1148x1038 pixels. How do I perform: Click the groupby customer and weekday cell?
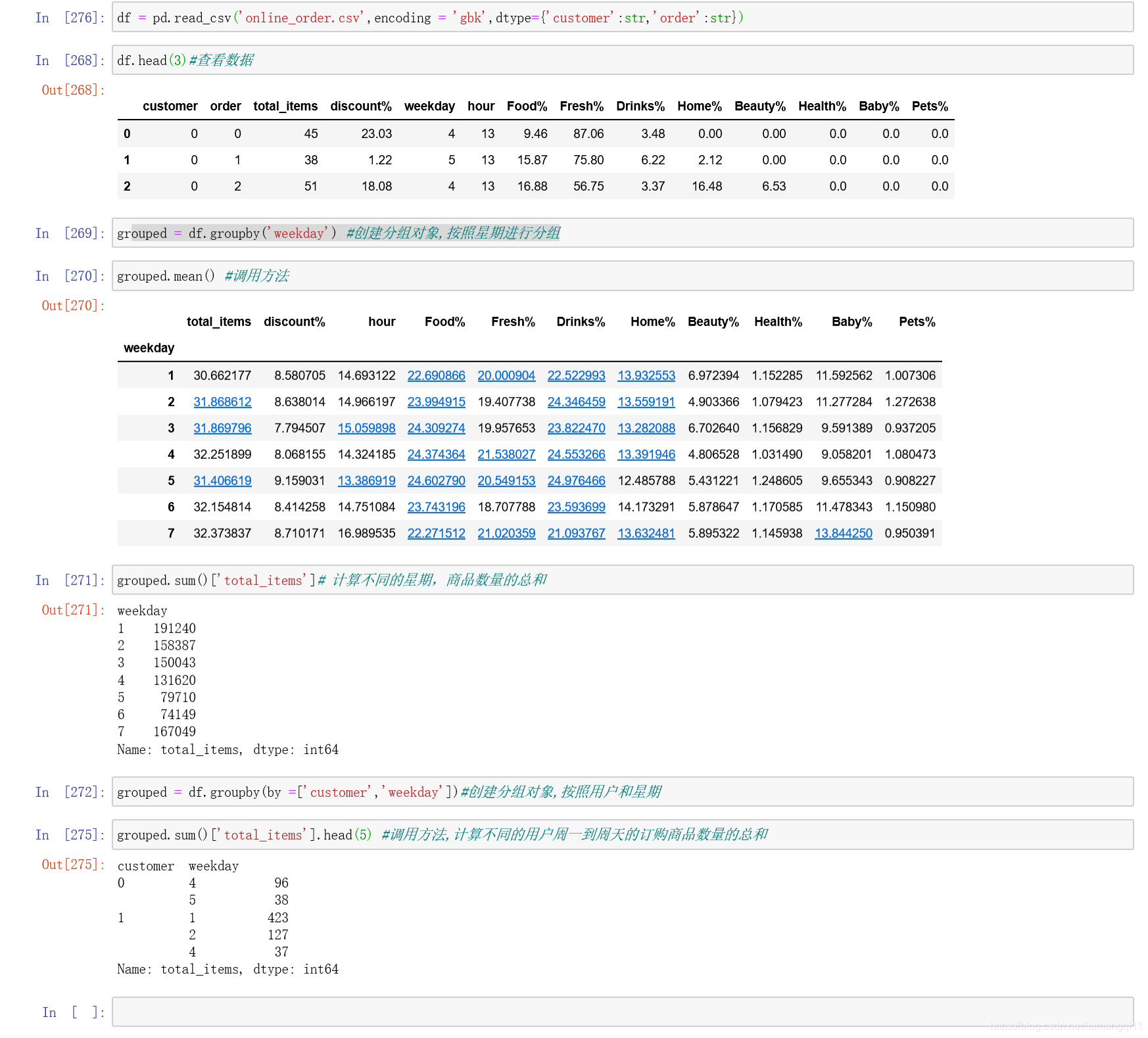point(622,791)
